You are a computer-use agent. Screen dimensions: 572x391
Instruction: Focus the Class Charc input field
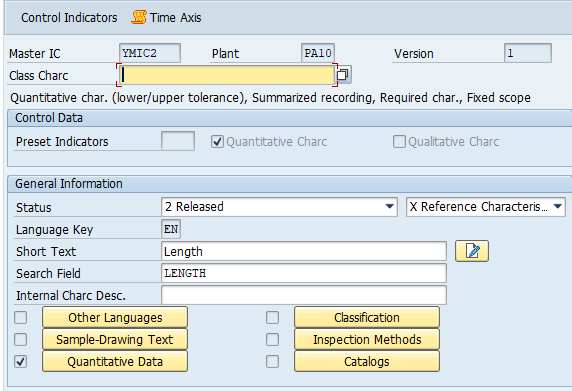[227, 75]
